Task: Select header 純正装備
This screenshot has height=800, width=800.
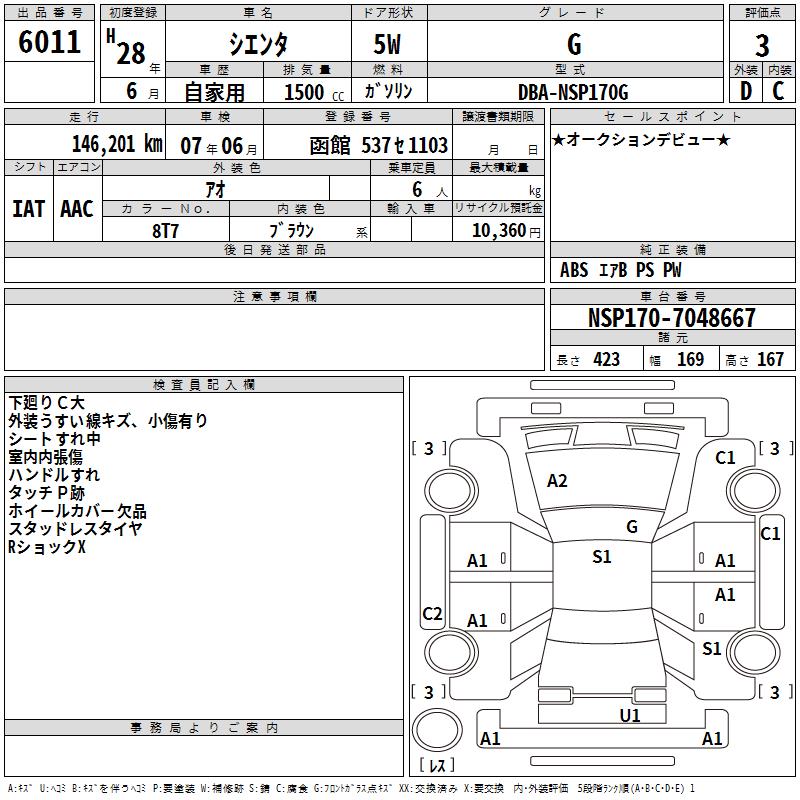Action: tap(672, 249)
